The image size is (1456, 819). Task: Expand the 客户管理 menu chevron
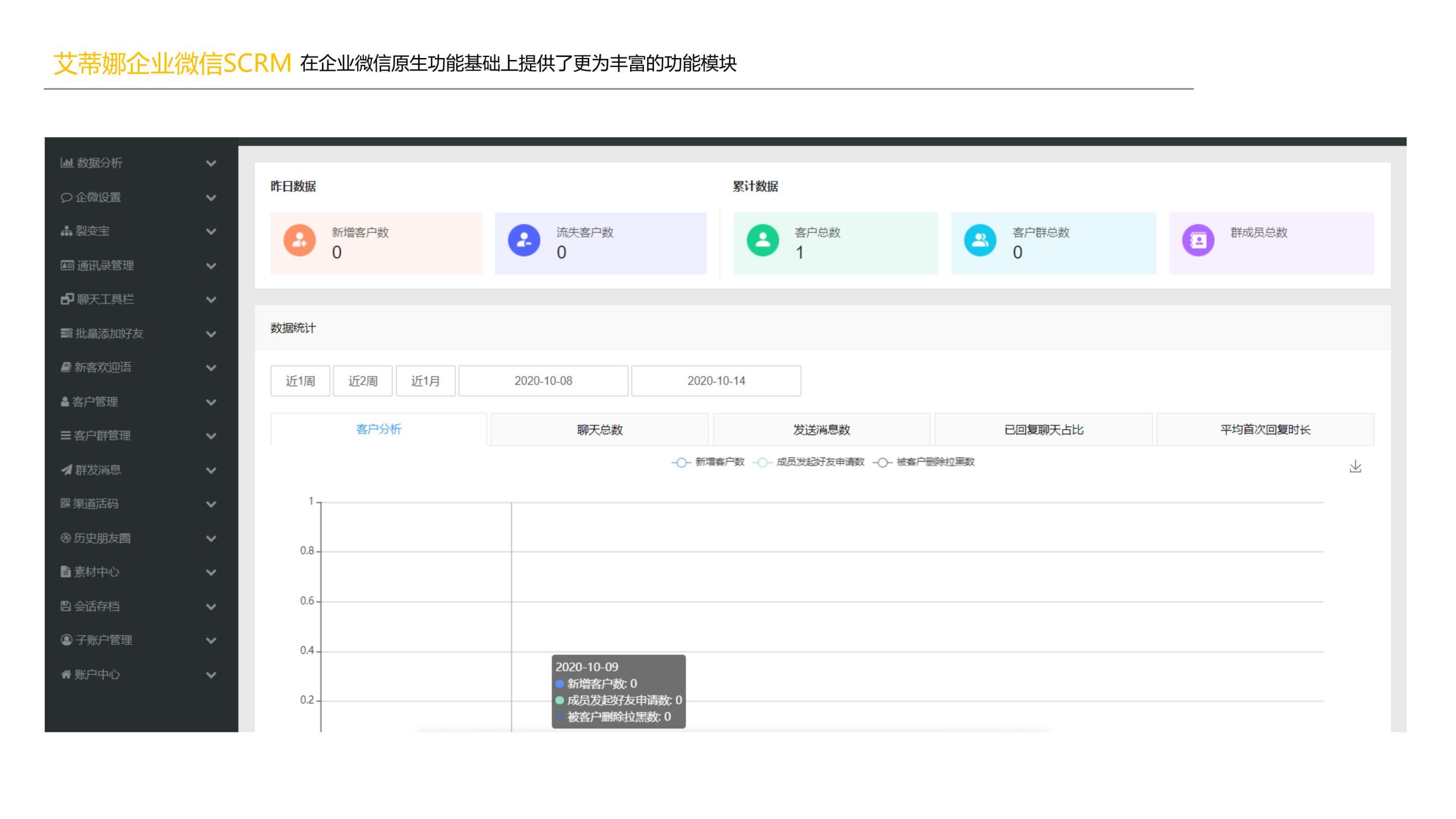pos(211,402)
